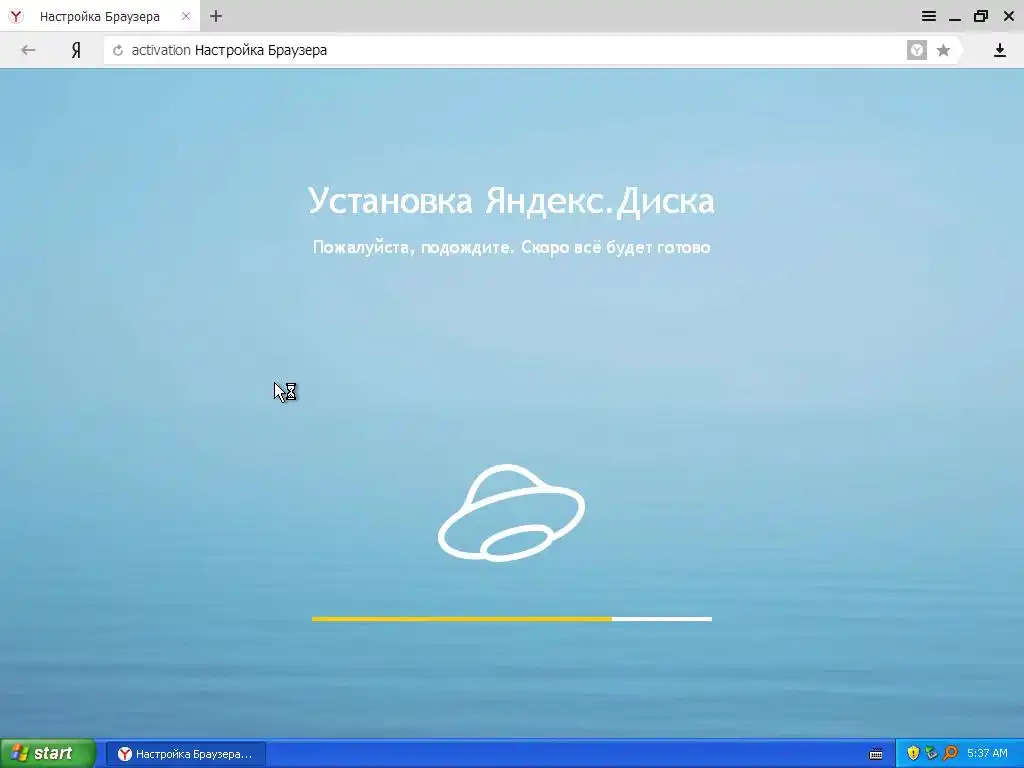The image size is (1024, 768).
Task: Select Настройка Браузера taskbar button
Action: tap(186, 754)
